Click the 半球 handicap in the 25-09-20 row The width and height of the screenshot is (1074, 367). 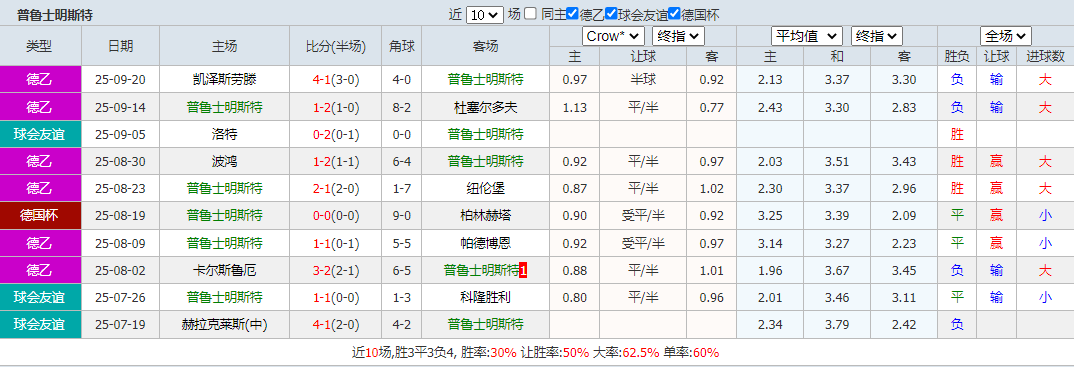tap(643, 79)
